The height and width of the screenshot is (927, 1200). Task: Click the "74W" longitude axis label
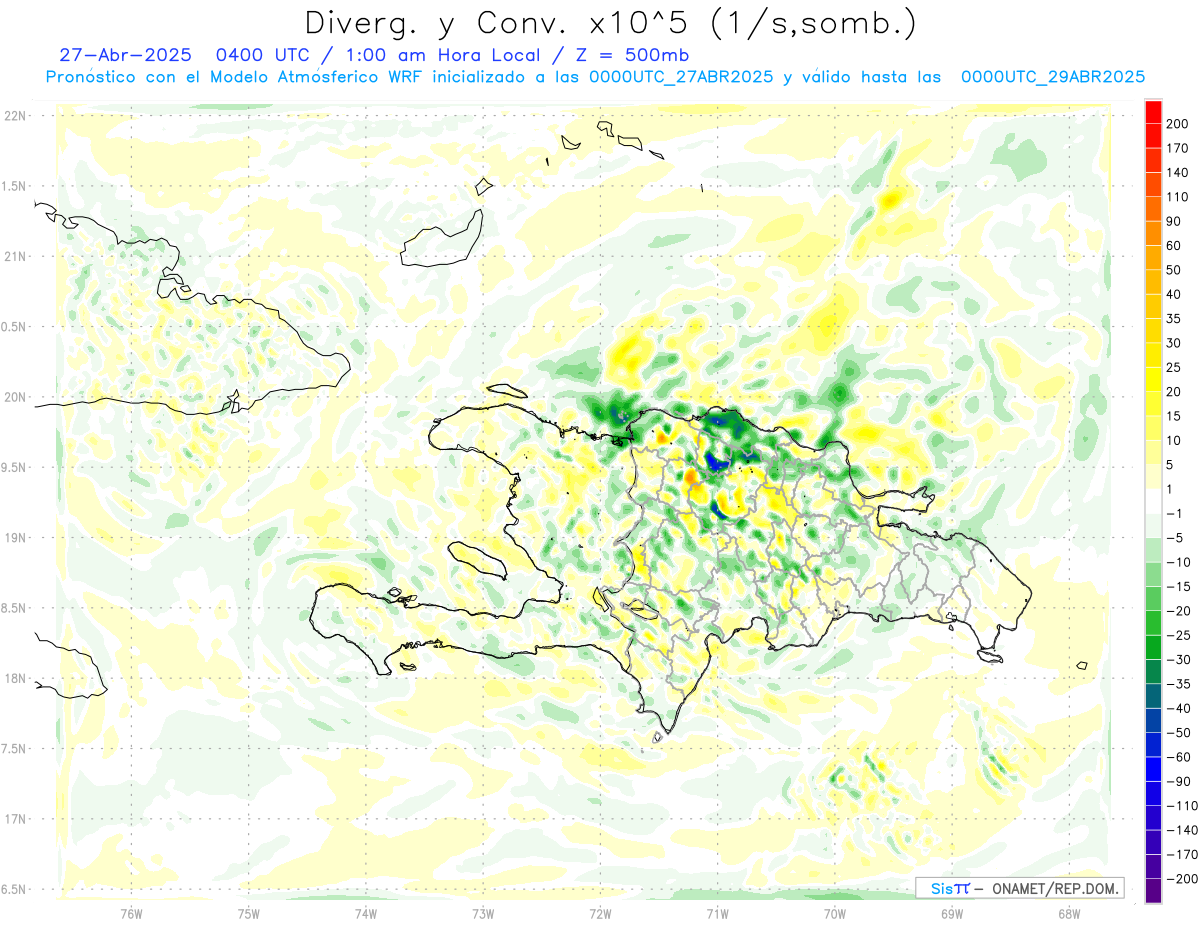pos(366,913)
